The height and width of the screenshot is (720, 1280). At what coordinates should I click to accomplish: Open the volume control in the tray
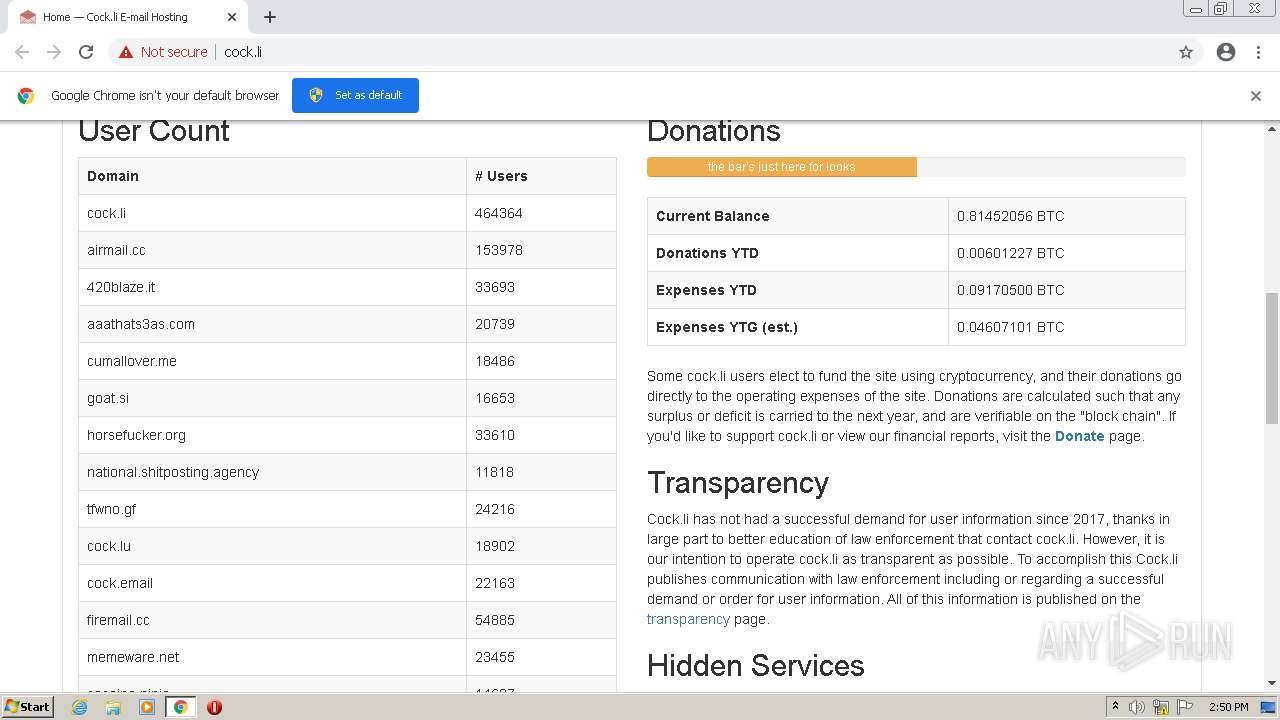(1137, 707)
